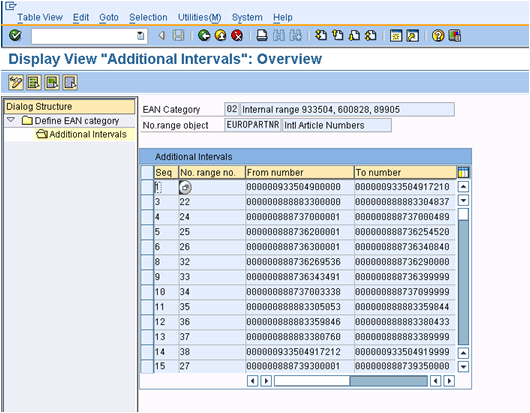
Task: Open the Additional Intervals tree folder
Action: 81,134
